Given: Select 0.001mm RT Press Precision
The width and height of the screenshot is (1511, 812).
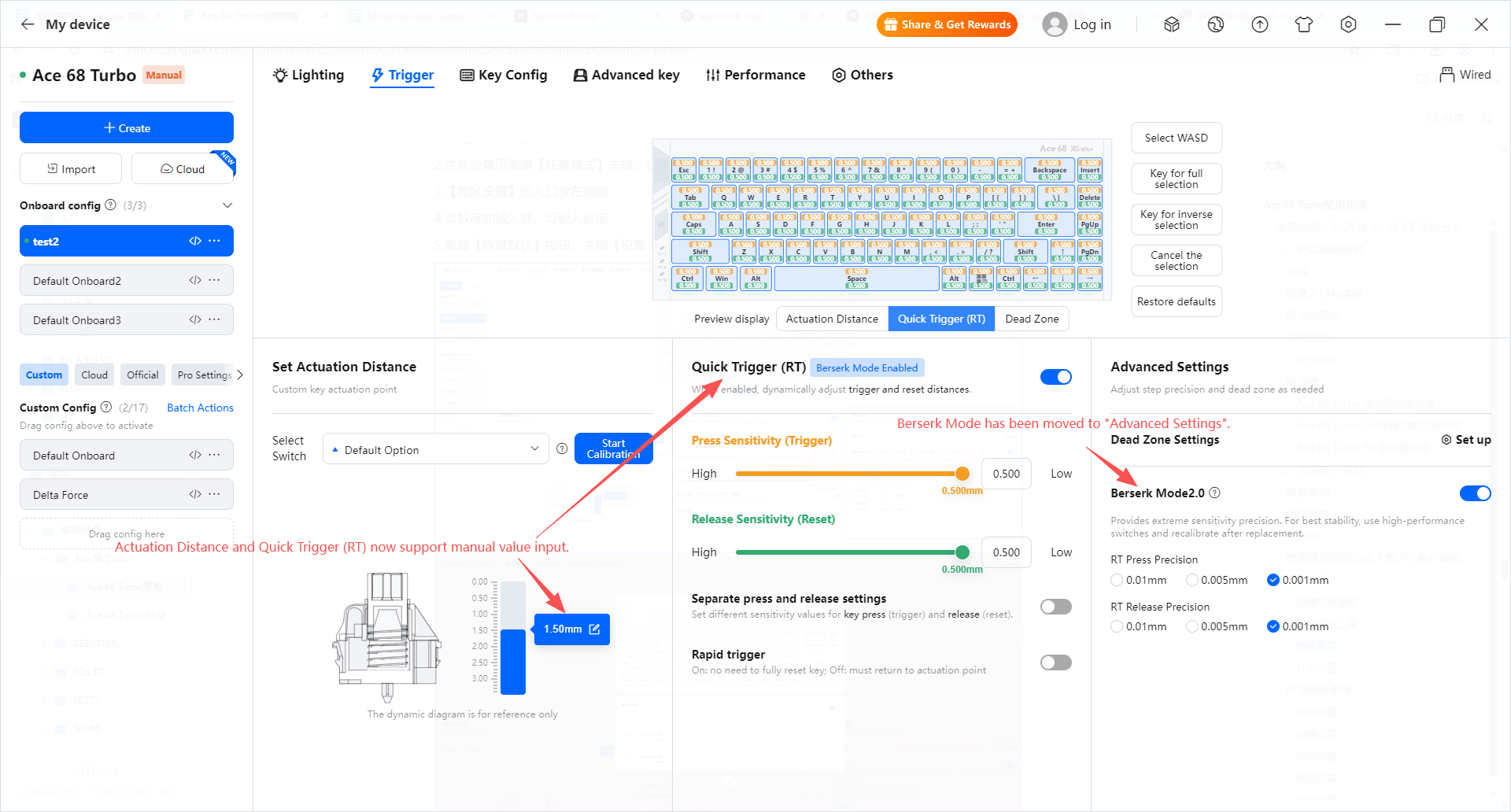Looking at the screenshot, I should (x=1273, y=580).
